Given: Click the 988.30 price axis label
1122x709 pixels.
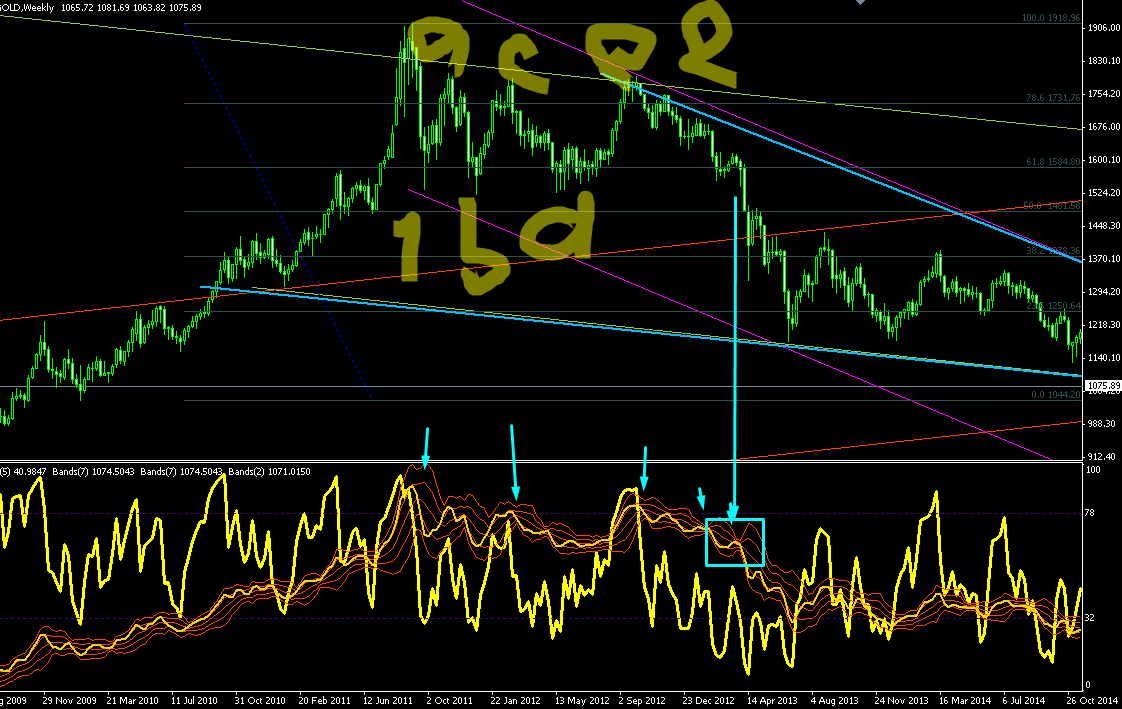Looking at the screenshot, I should 1103,424.
